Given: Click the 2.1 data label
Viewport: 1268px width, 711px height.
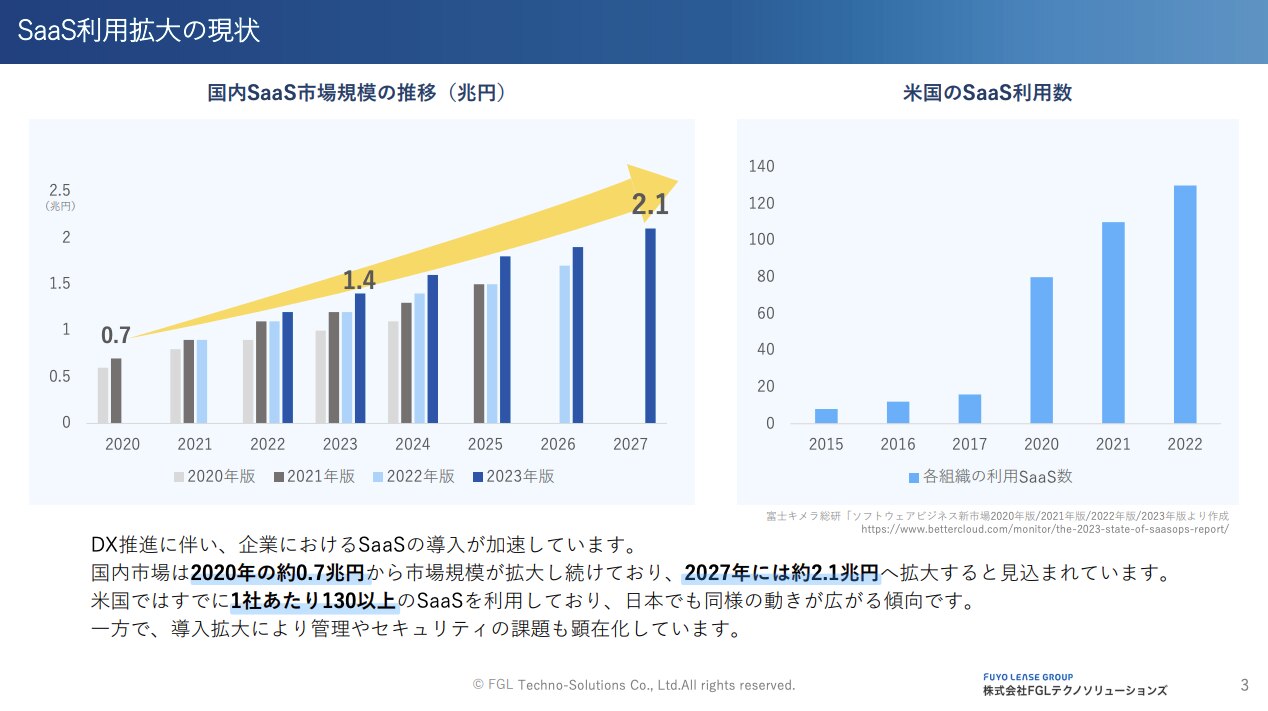Looking at the screenshot, I should point(650,205).
